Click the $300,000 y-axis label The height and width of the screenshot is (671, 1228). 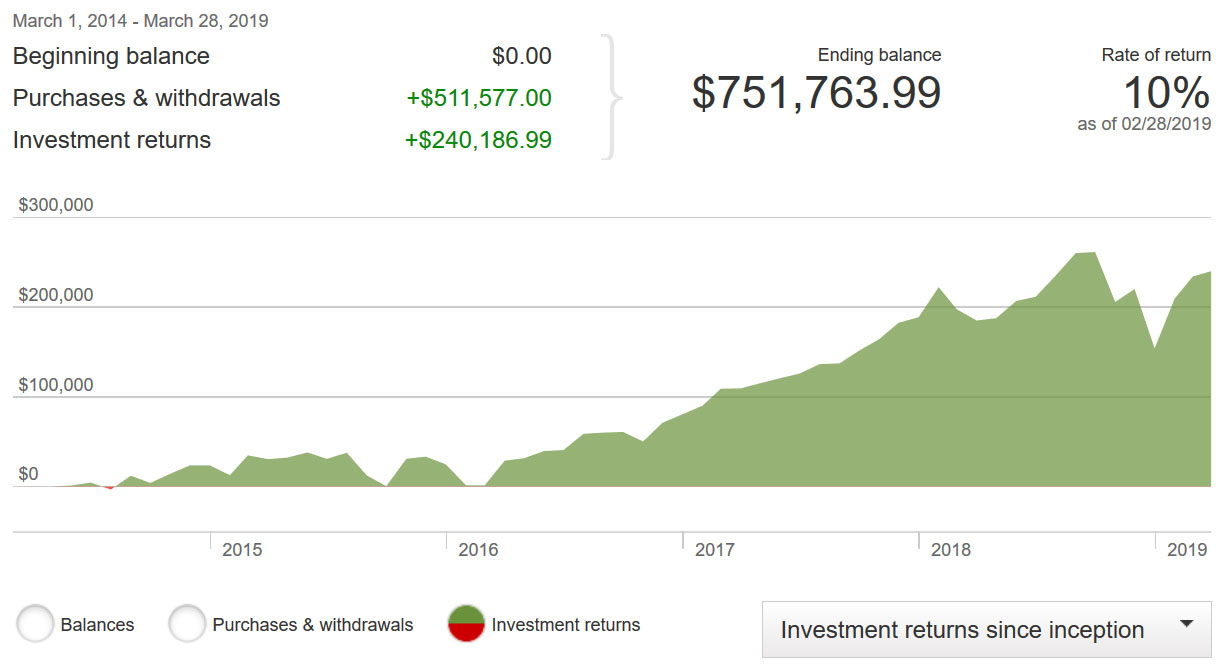point(56,205)
